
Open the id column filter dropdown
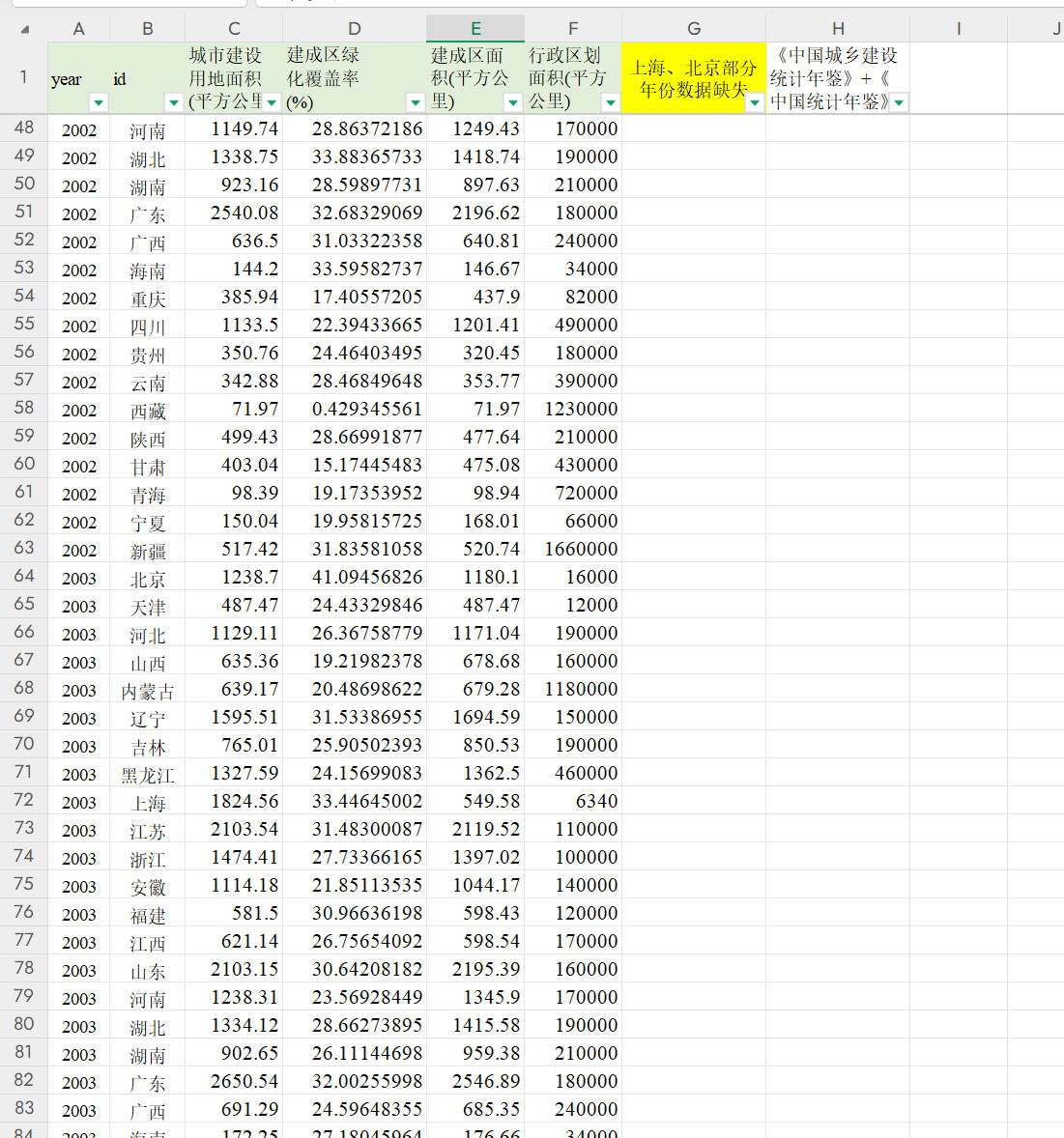point(174,102)
